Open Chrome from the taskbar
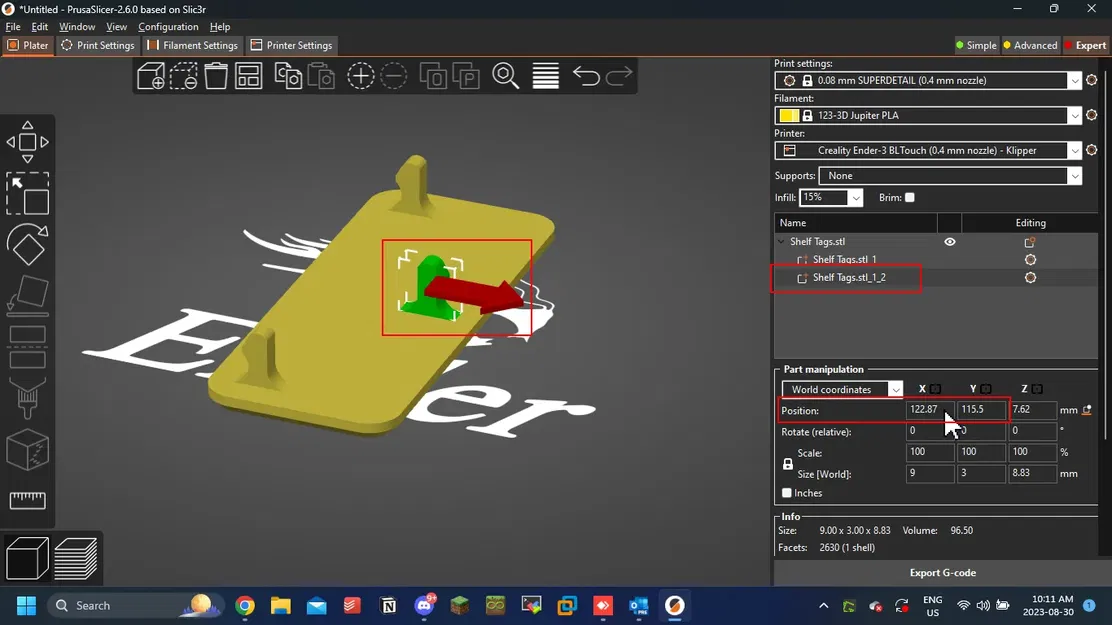The width and height of the screenshot is (1112, 625). (x=245, y=605)
